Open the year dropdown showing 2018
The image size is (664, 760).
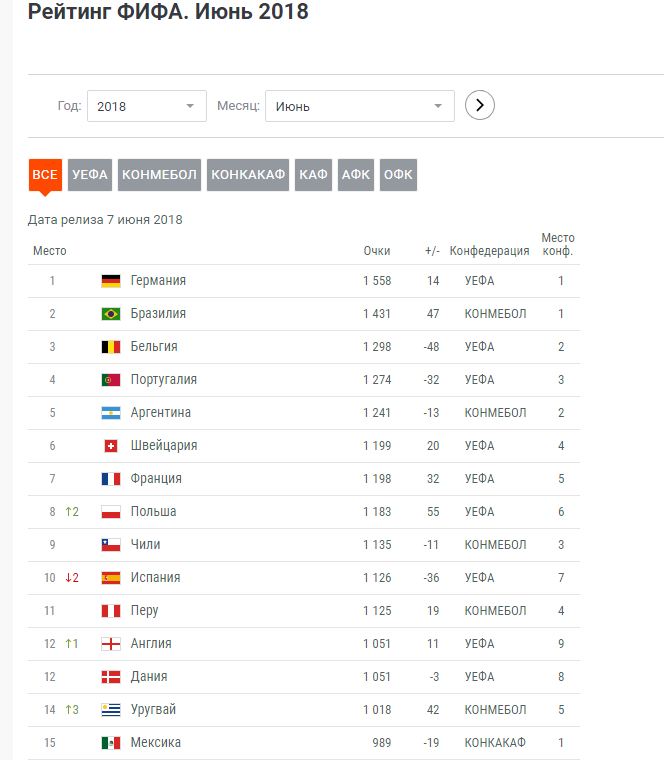pos(146,106)
